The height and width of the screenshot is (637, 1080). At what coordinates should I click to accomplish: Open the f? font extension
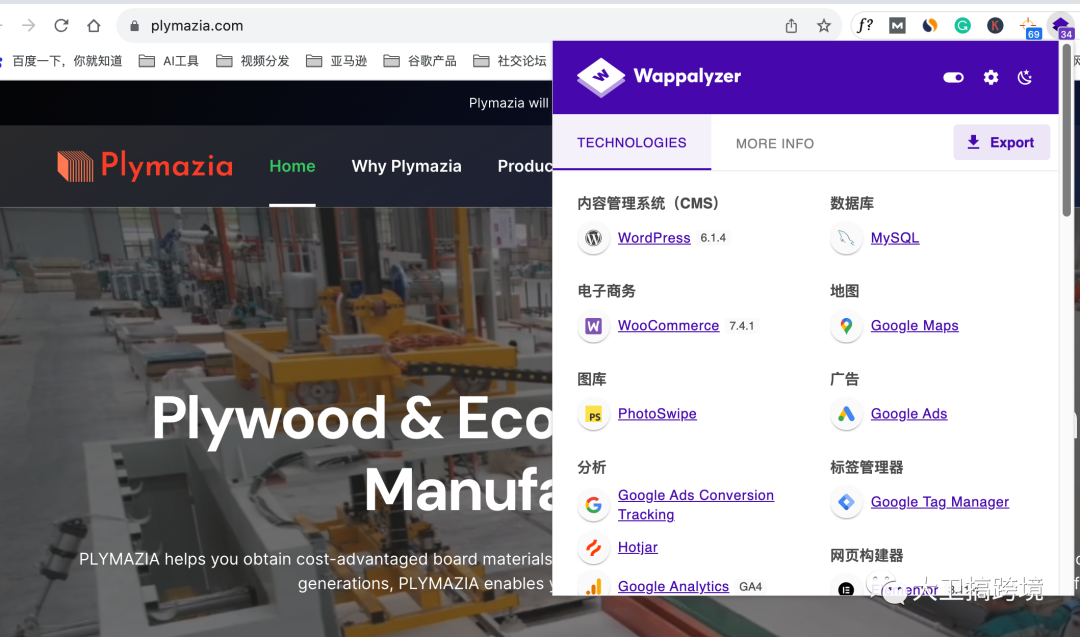click(864, 25)
